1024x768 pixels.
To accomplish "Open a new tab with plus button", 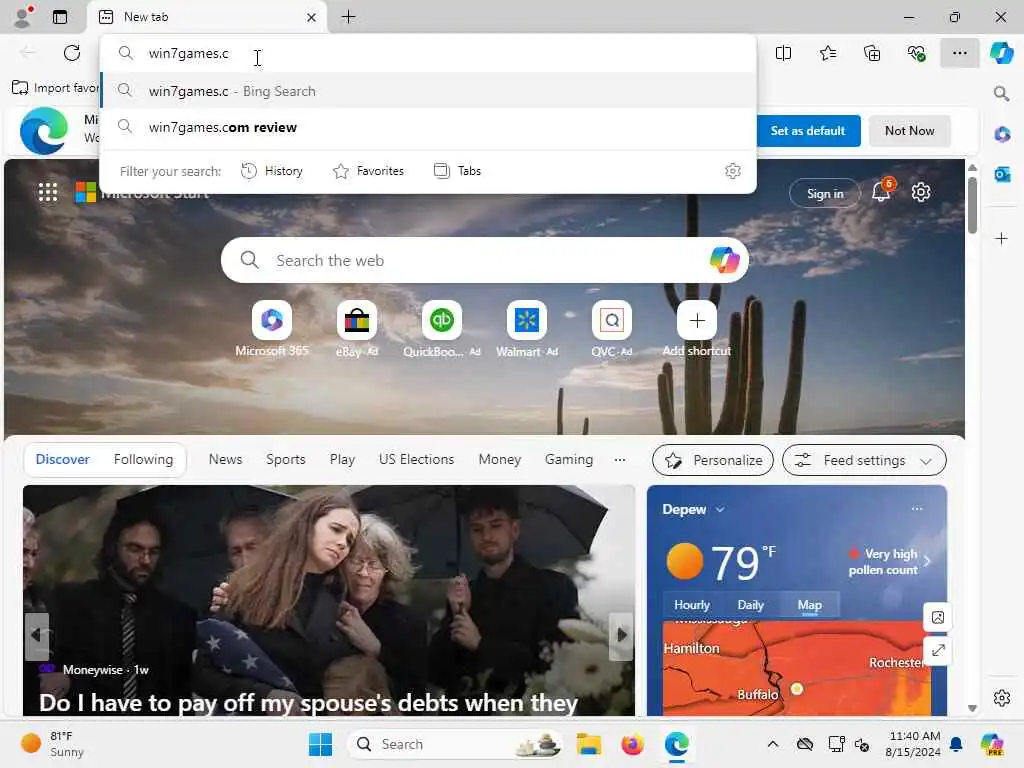I will [349, 17].
